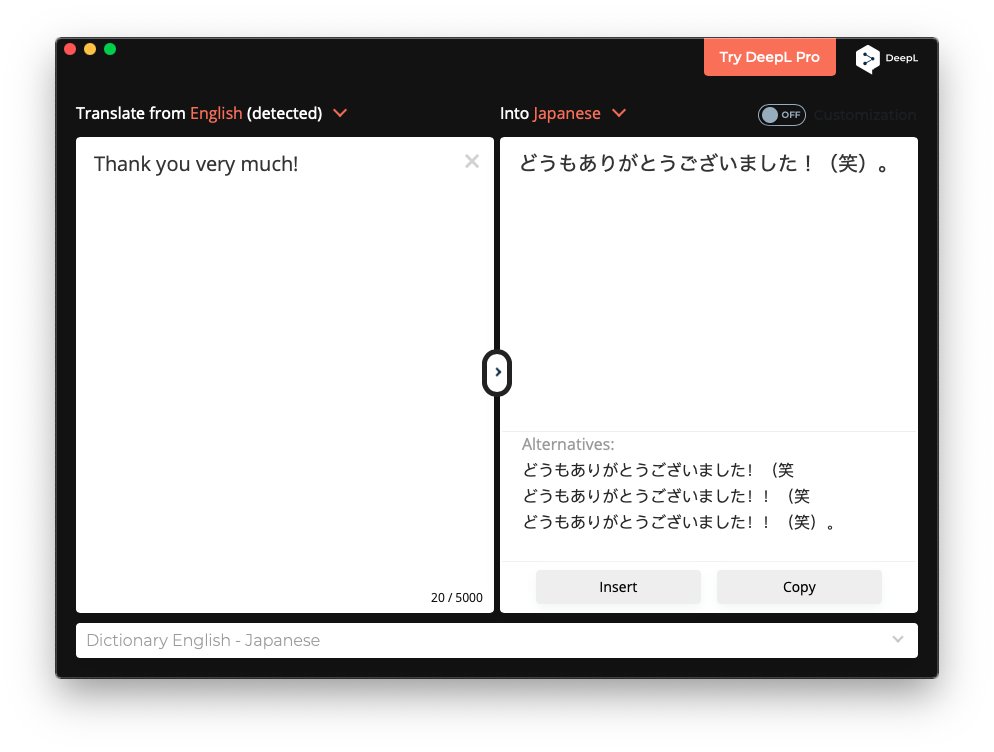Expand the source language dropdown chevron

point(340,113)
